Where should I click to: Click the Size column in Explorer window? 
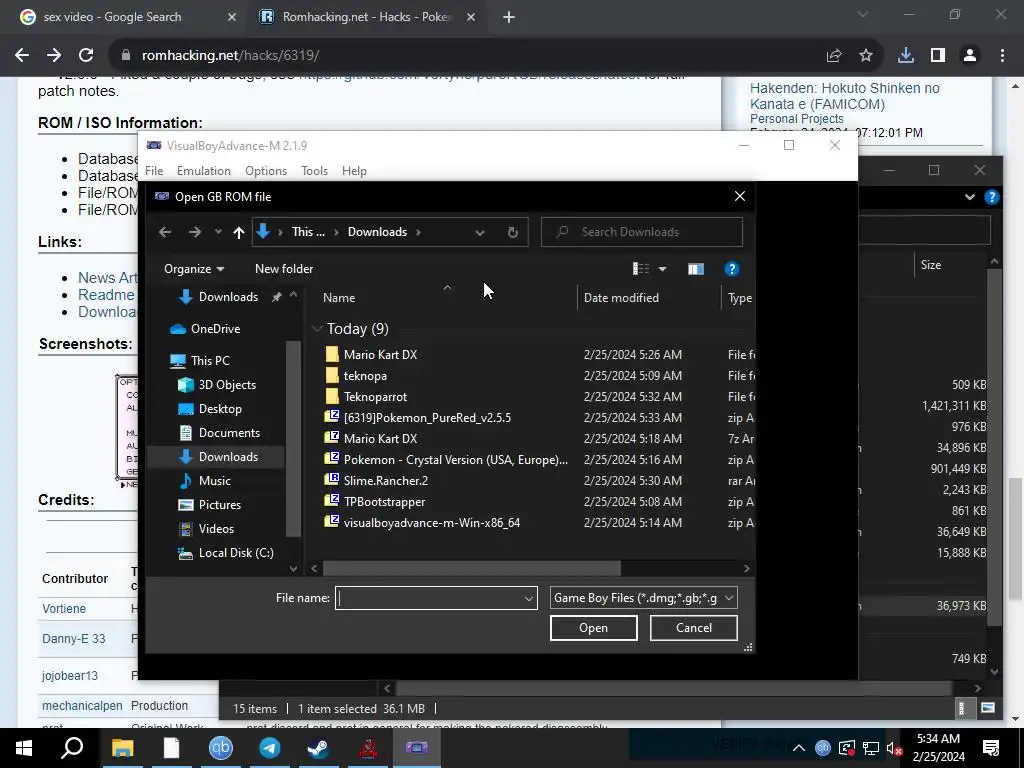click(x=931, y=265)
